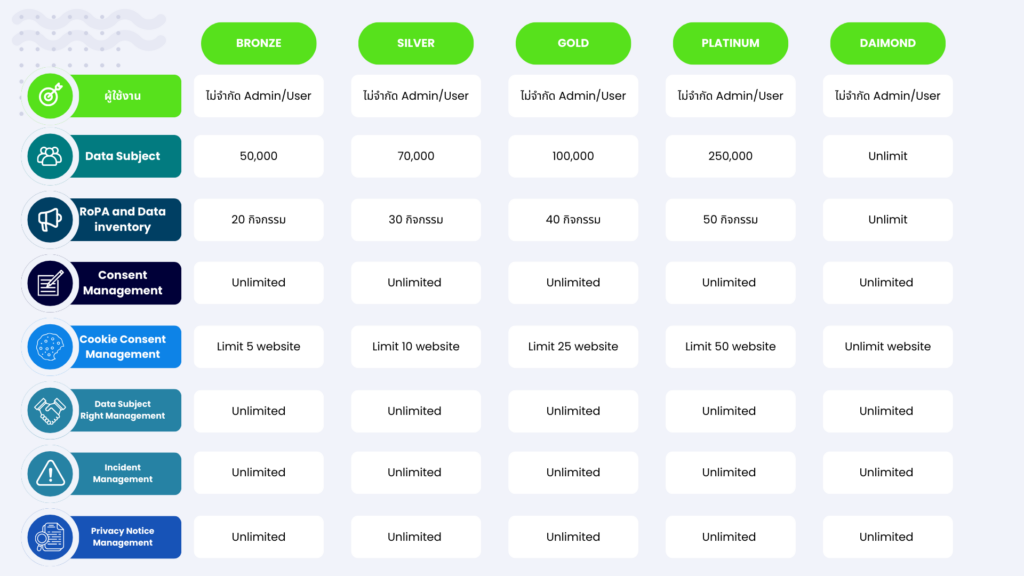Screen dimensions: 1024x576
Task: Click the warning triangle Incident icon
Action: pos(49,473)
